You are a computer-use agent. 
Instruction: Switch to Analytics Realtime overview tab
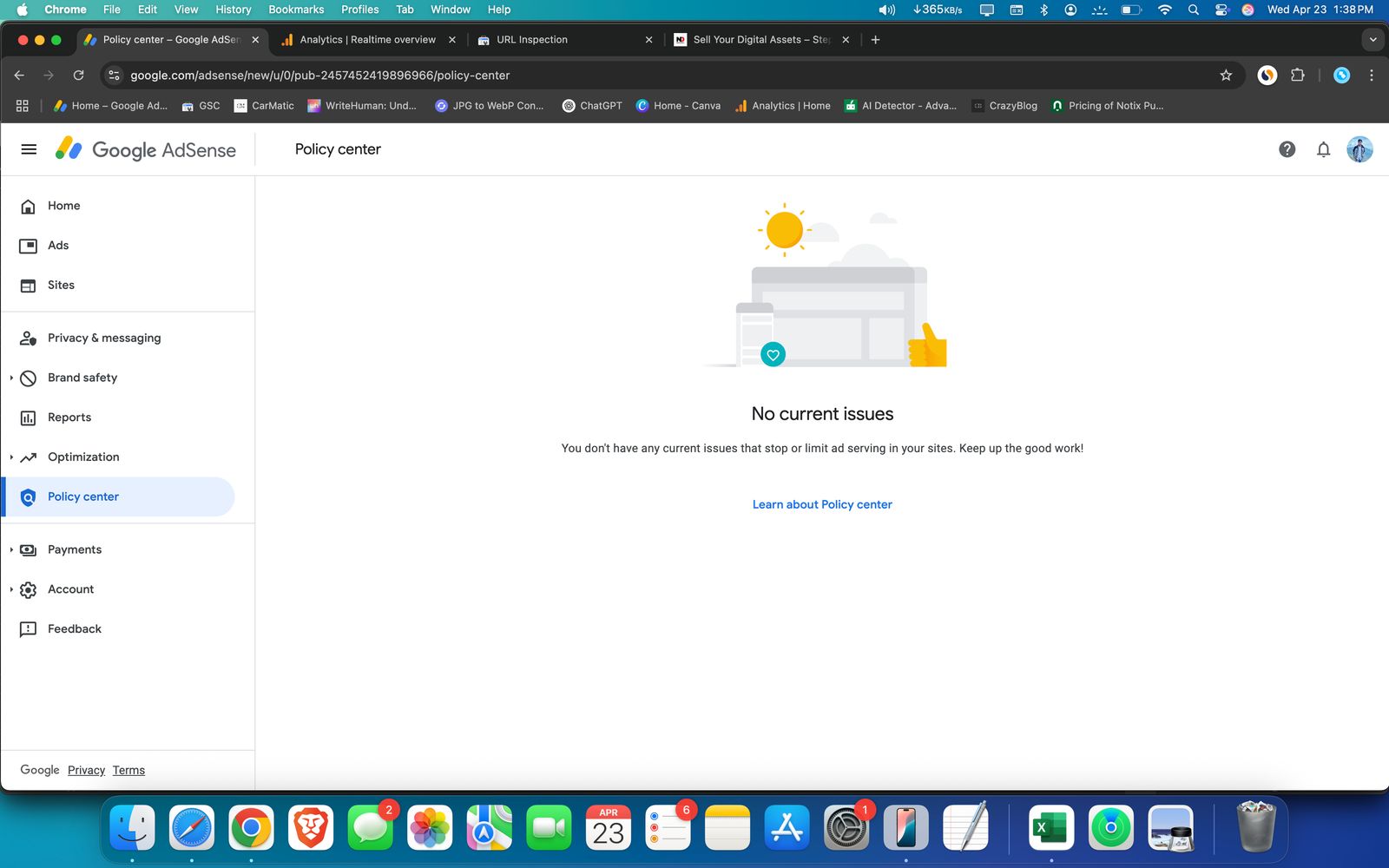click(367, 40)
